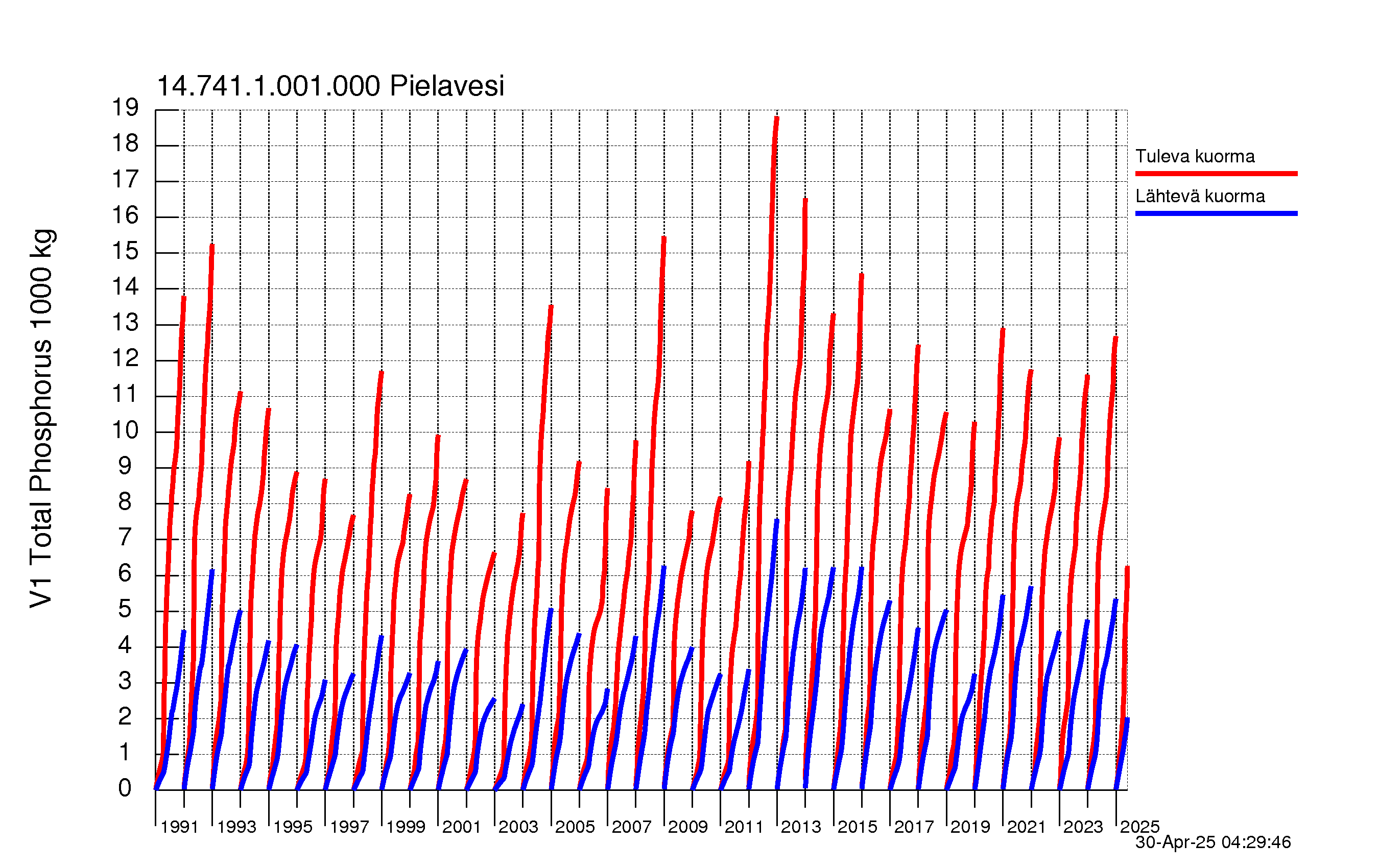Screen dimensions: 1379x868
Task: Click the x-axis year label 2017
Action: coord(914,827)
